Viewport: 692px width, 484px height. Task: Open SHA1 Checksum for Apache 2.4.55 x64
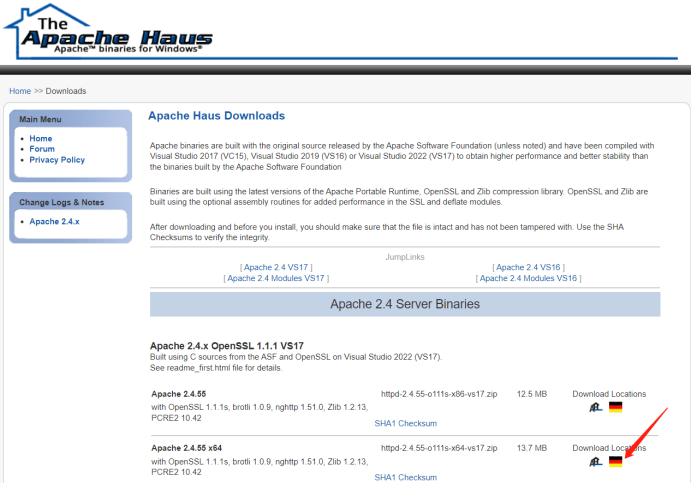point(406,477)
